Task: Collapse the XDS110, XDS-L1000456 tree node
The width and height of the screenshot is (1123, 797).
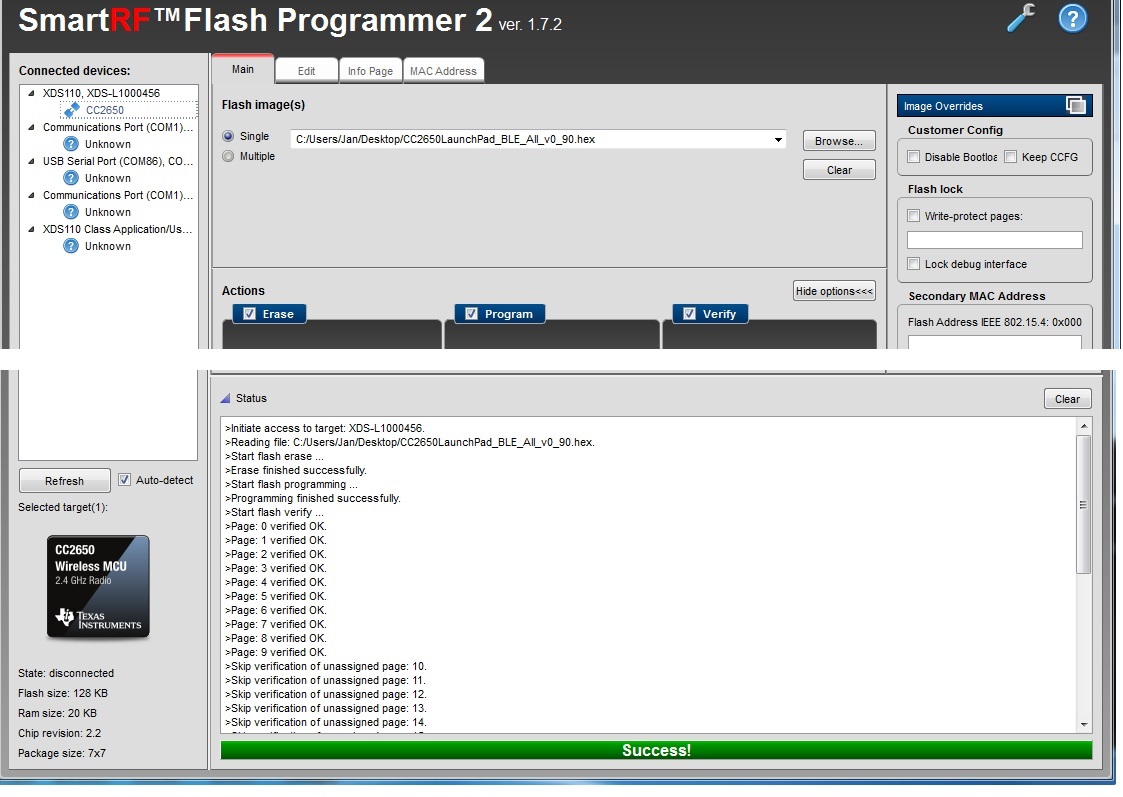Action: tap(31, 93)
